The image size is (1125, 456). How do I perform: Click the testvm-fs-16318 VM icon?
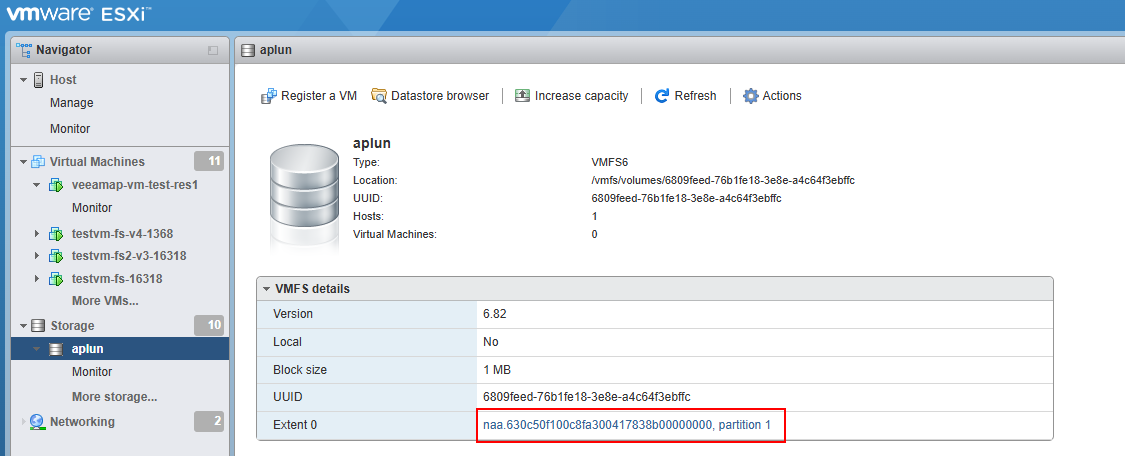[x=56, y=279]
